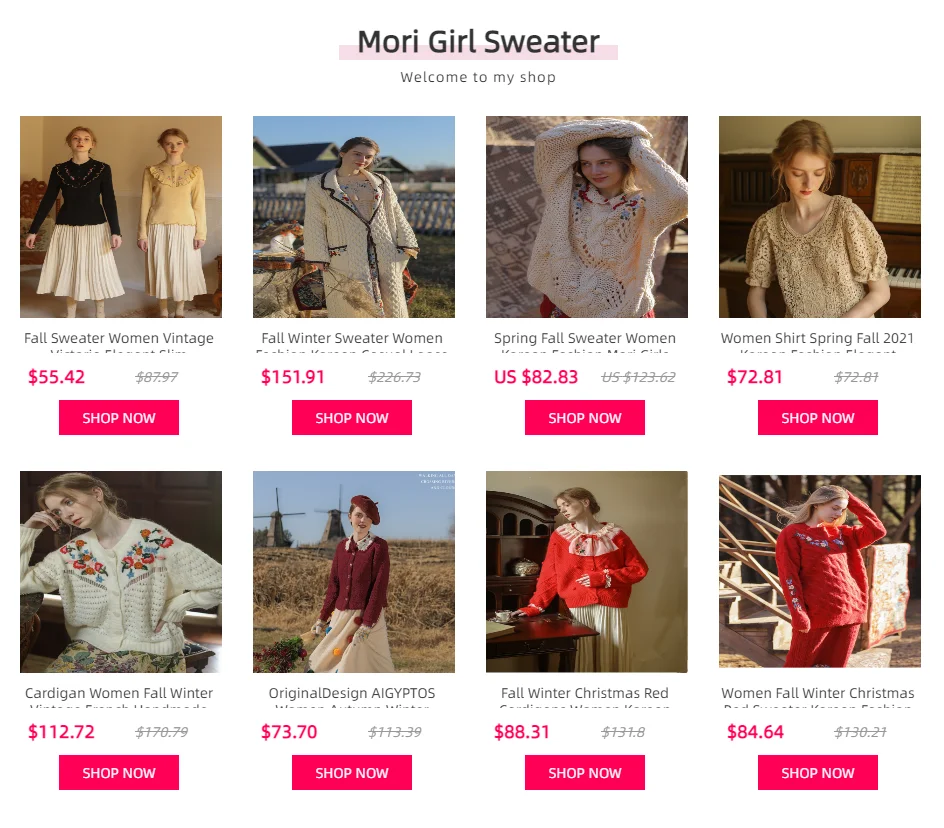
Task: Open the long cream cardigan coat image
Action: pos(354,217)
